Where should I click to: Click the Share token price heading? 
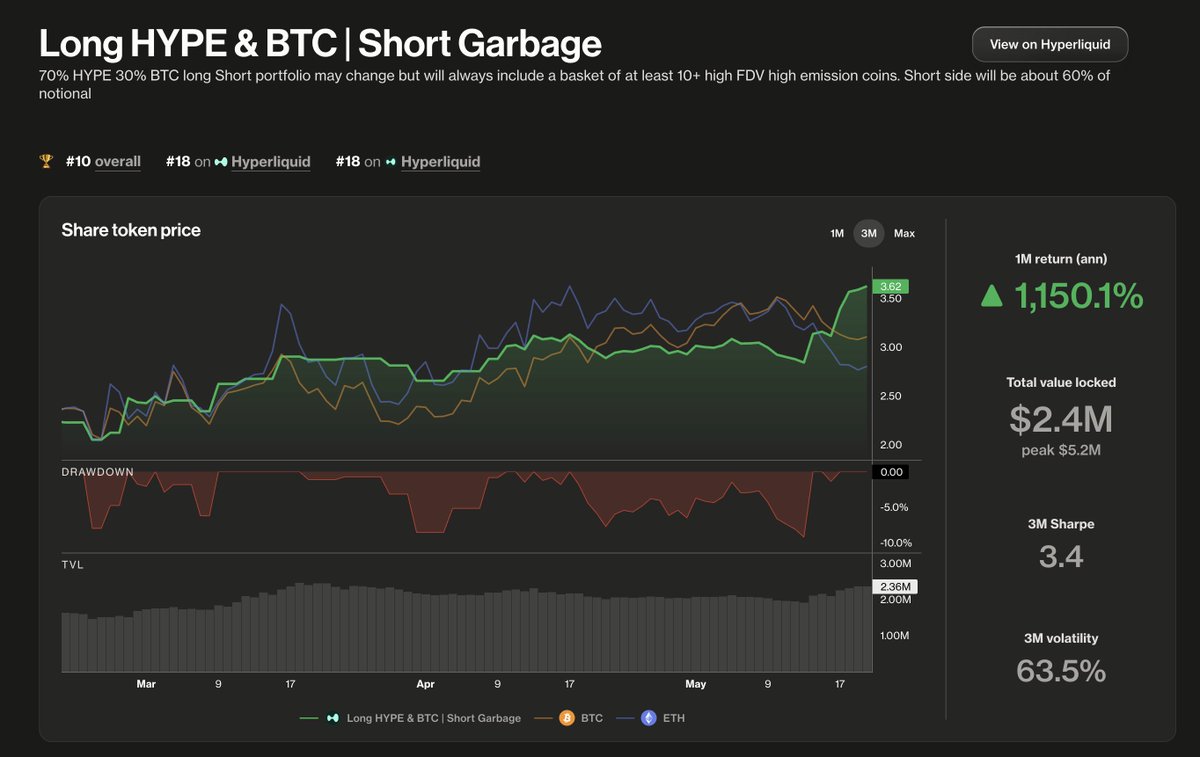(131, 230)
